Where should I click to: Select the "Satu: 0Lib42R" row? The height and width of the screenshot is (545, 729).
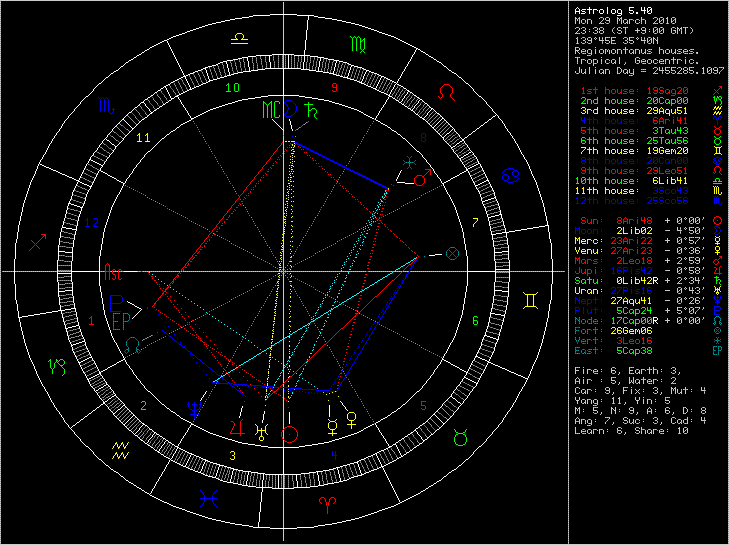click(x=649, y=281)
